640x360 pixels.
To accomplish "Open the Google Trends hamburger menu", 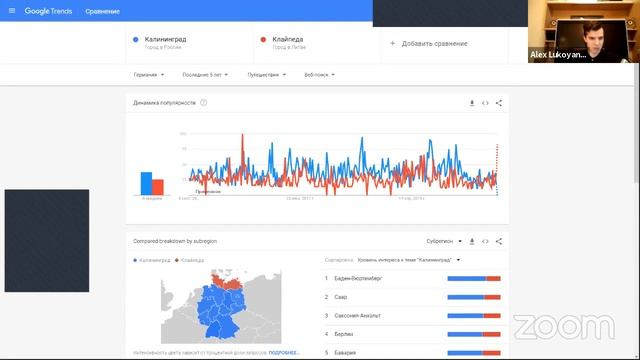I will (12, 11).
